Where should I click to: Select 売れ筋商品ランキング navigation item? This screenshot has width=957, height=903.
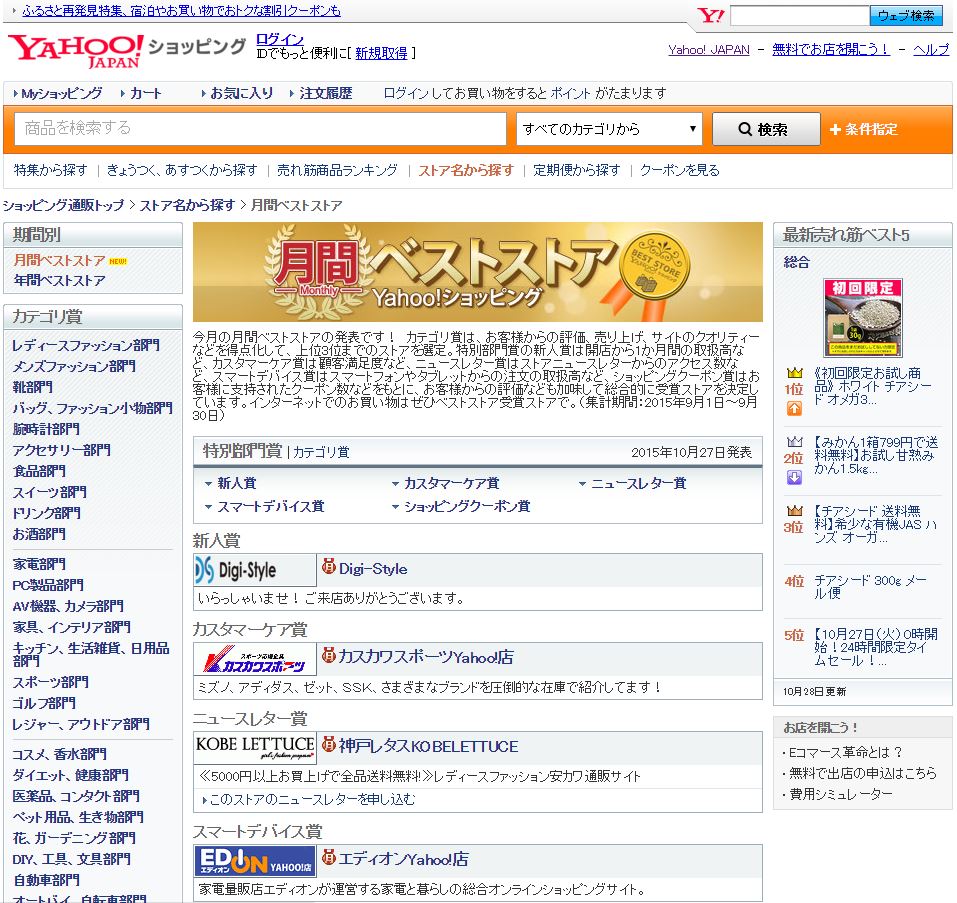[337, 170]
